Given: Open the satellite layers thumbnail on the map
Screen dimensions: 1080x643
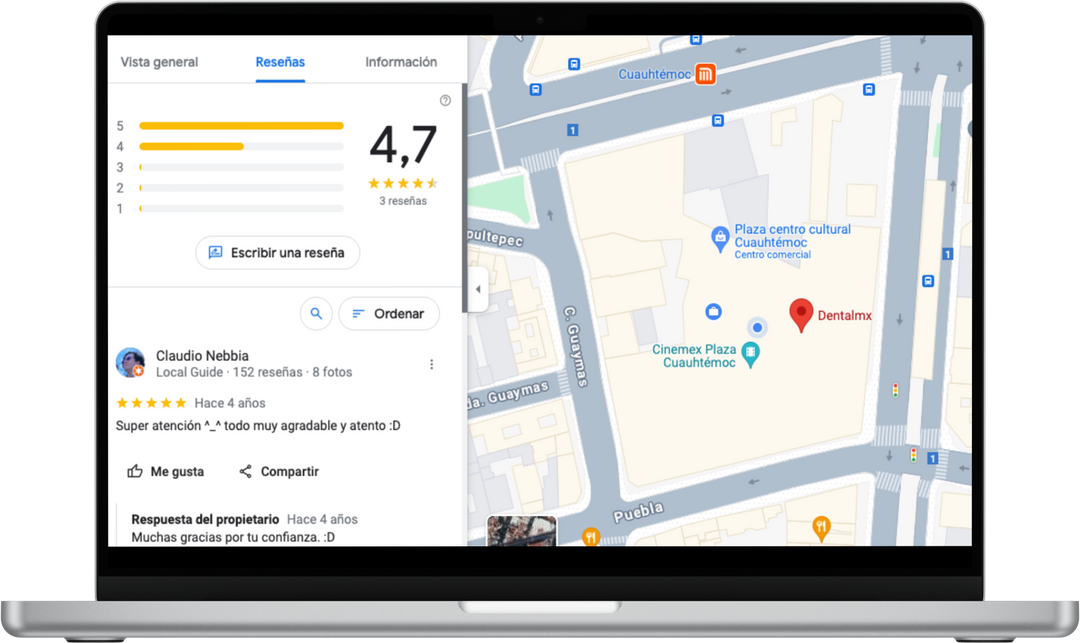Looking at the screenshot, I should (x=521, y=531).
